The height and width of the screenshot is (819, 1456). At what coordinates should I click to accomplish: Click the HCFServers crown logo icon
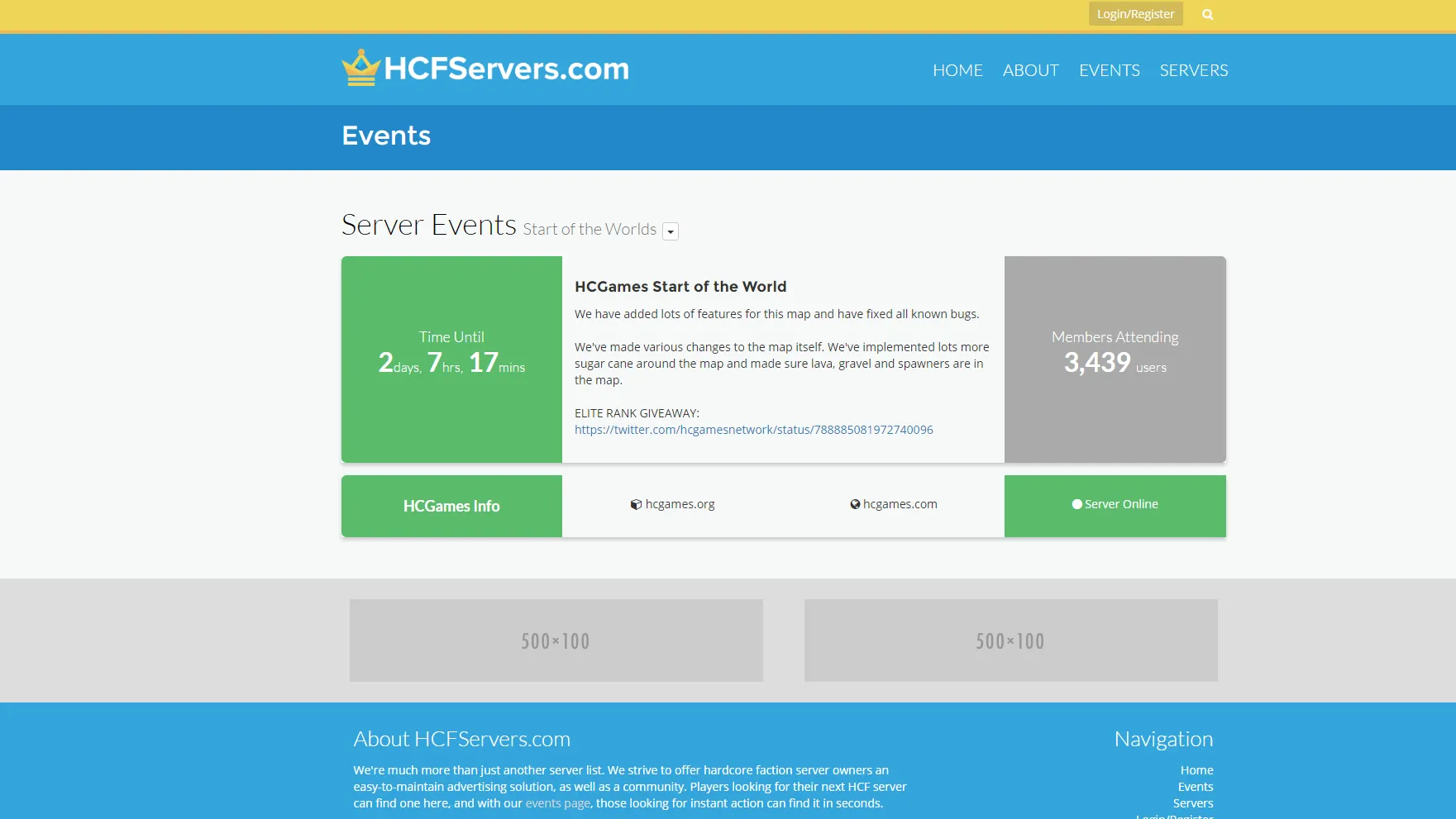pos(361,68)
